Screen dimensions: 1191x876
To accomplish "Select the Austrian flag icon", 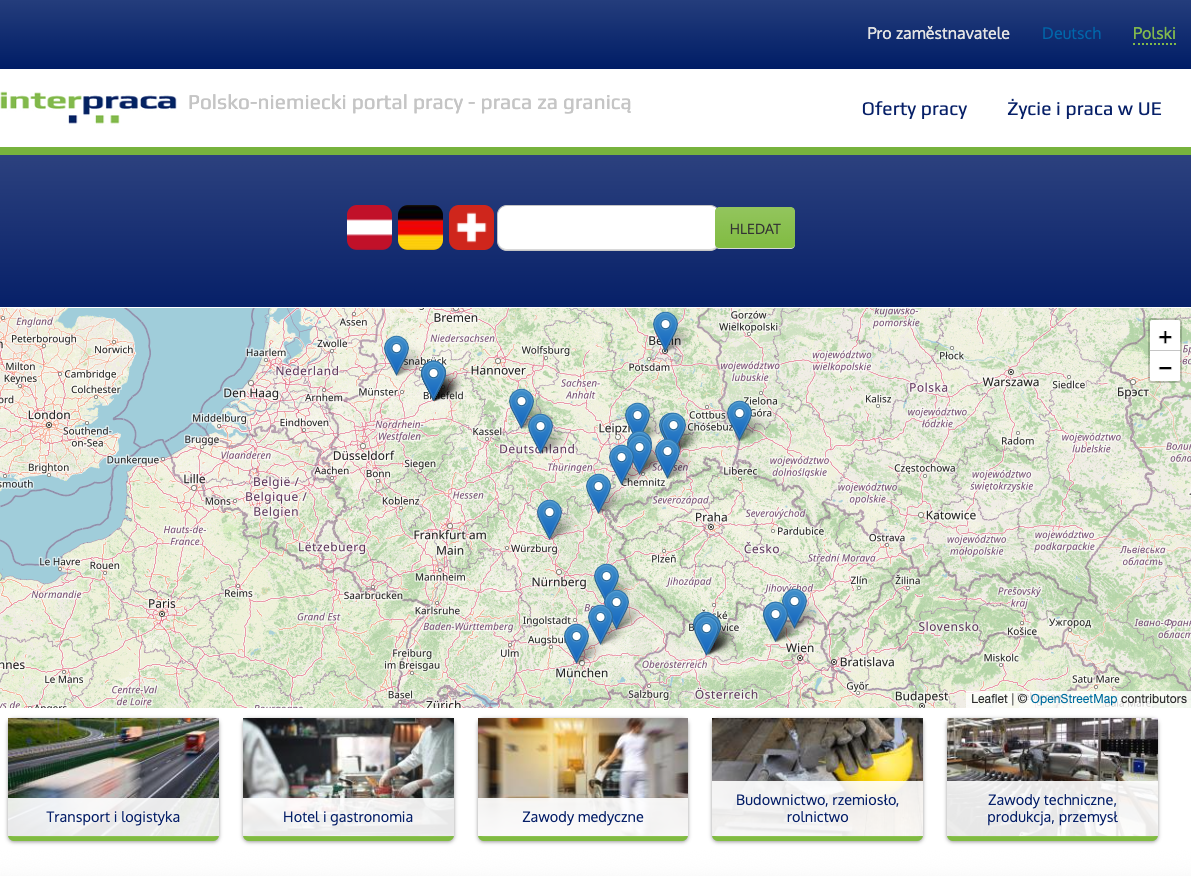I will point(369,227).
